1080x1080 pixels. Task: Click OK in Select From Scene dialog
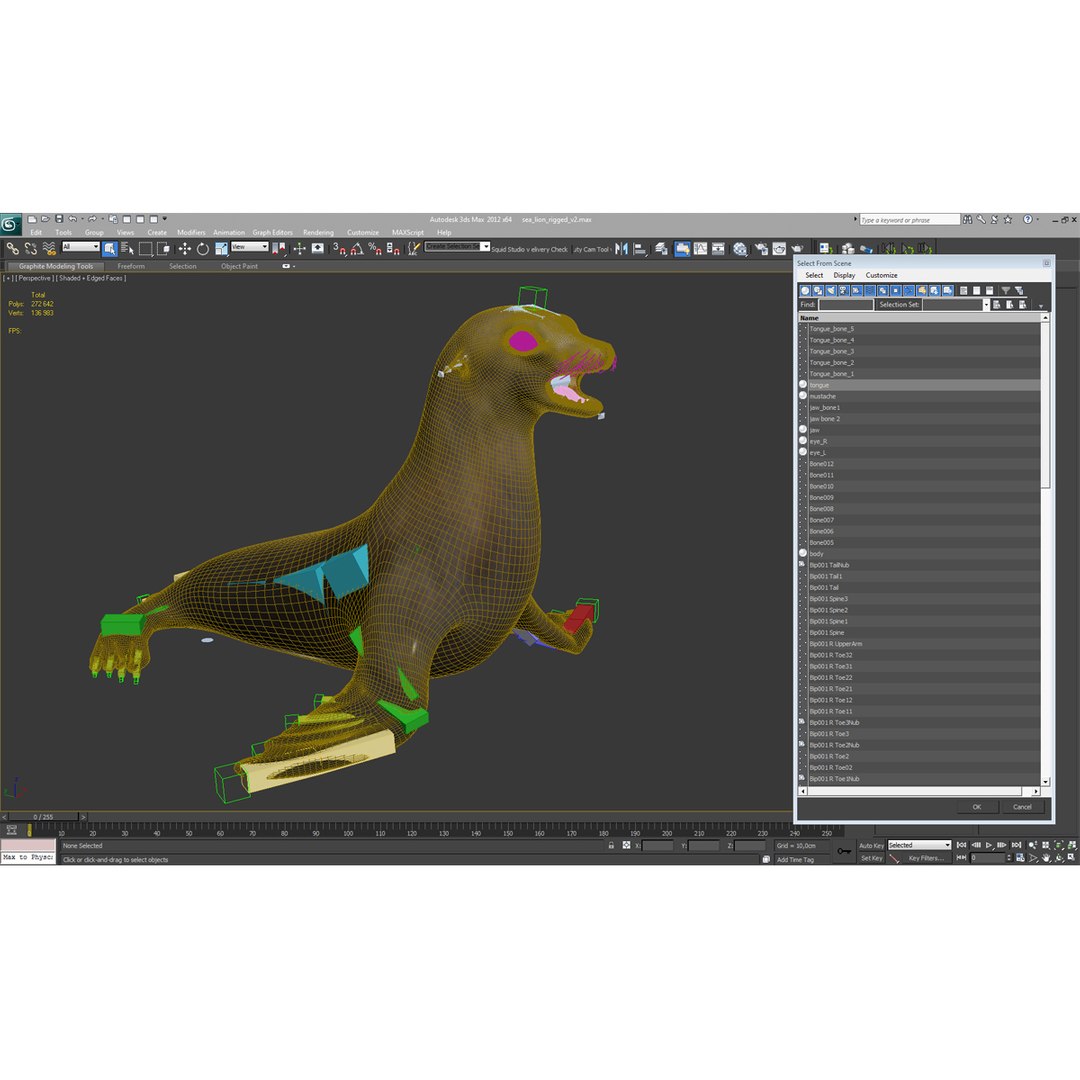pos(977,807)
